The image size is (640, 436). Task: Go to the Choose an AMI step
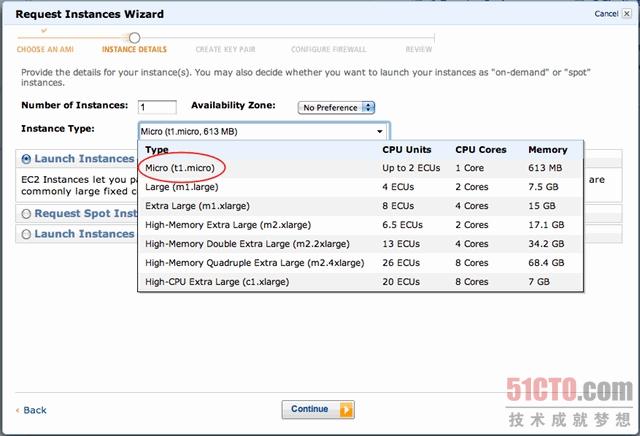click(x=45, y=49)
